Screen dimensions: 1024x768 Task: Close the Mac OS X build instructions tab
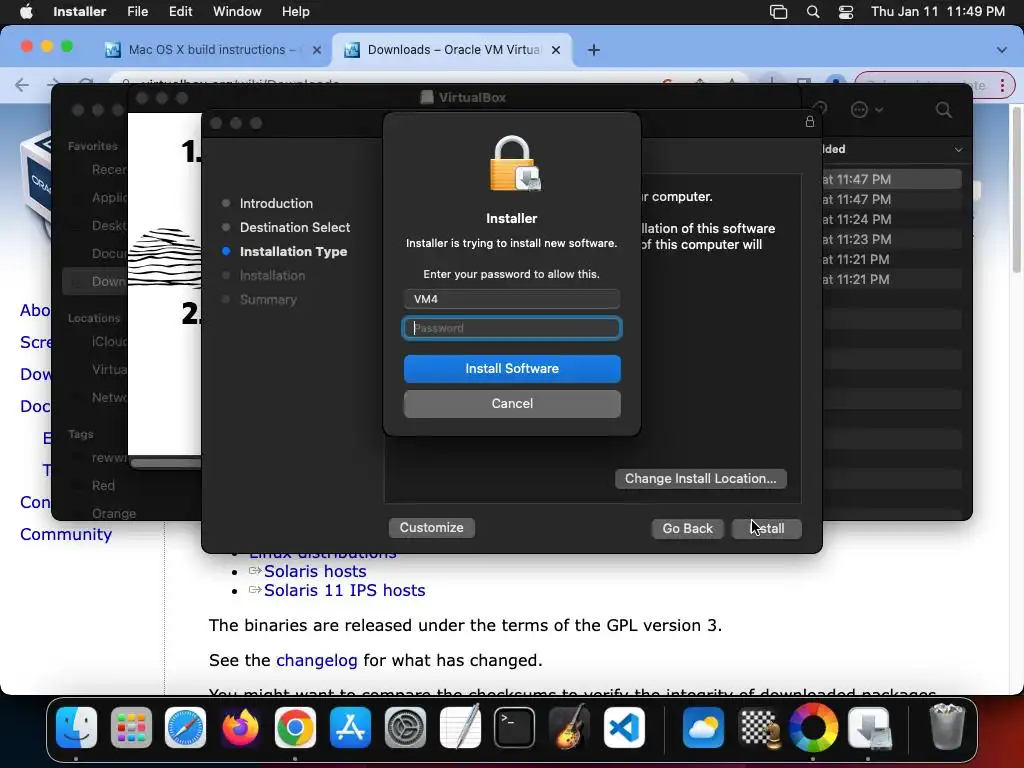[x=317, y=50]
